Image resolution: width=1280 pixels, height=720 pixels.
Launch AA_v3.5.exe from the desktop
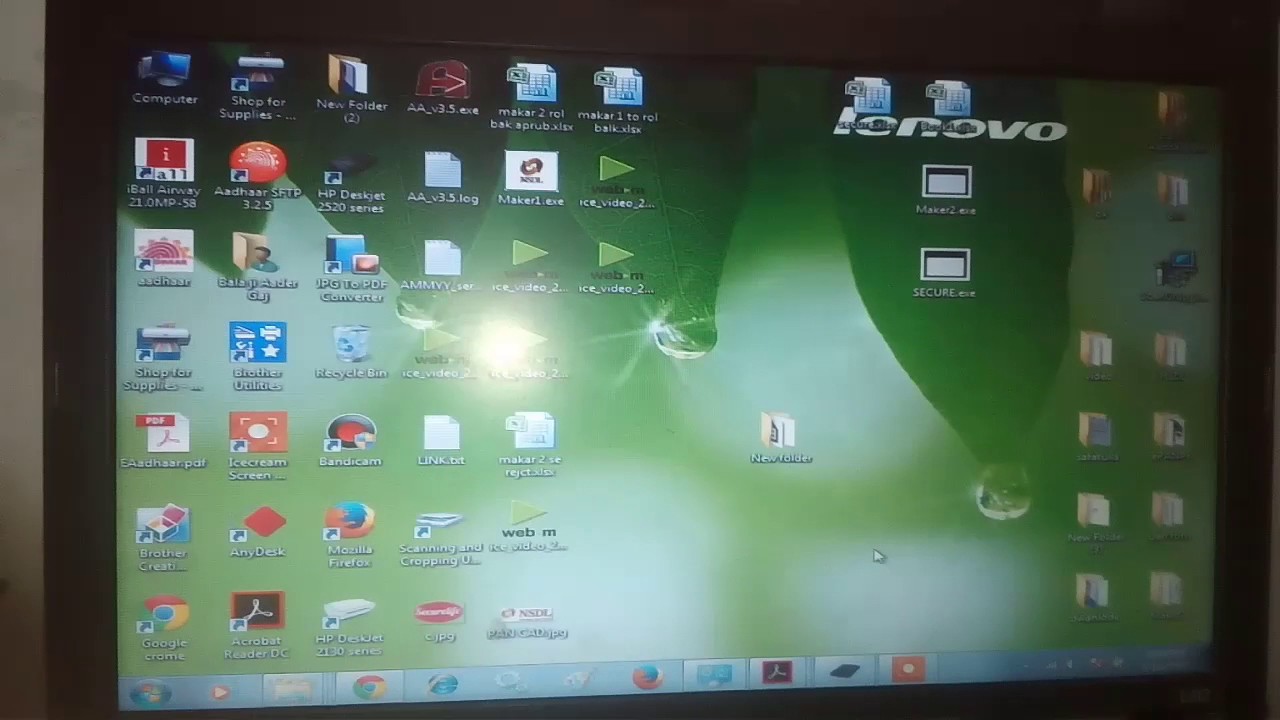tap(442, 87)
